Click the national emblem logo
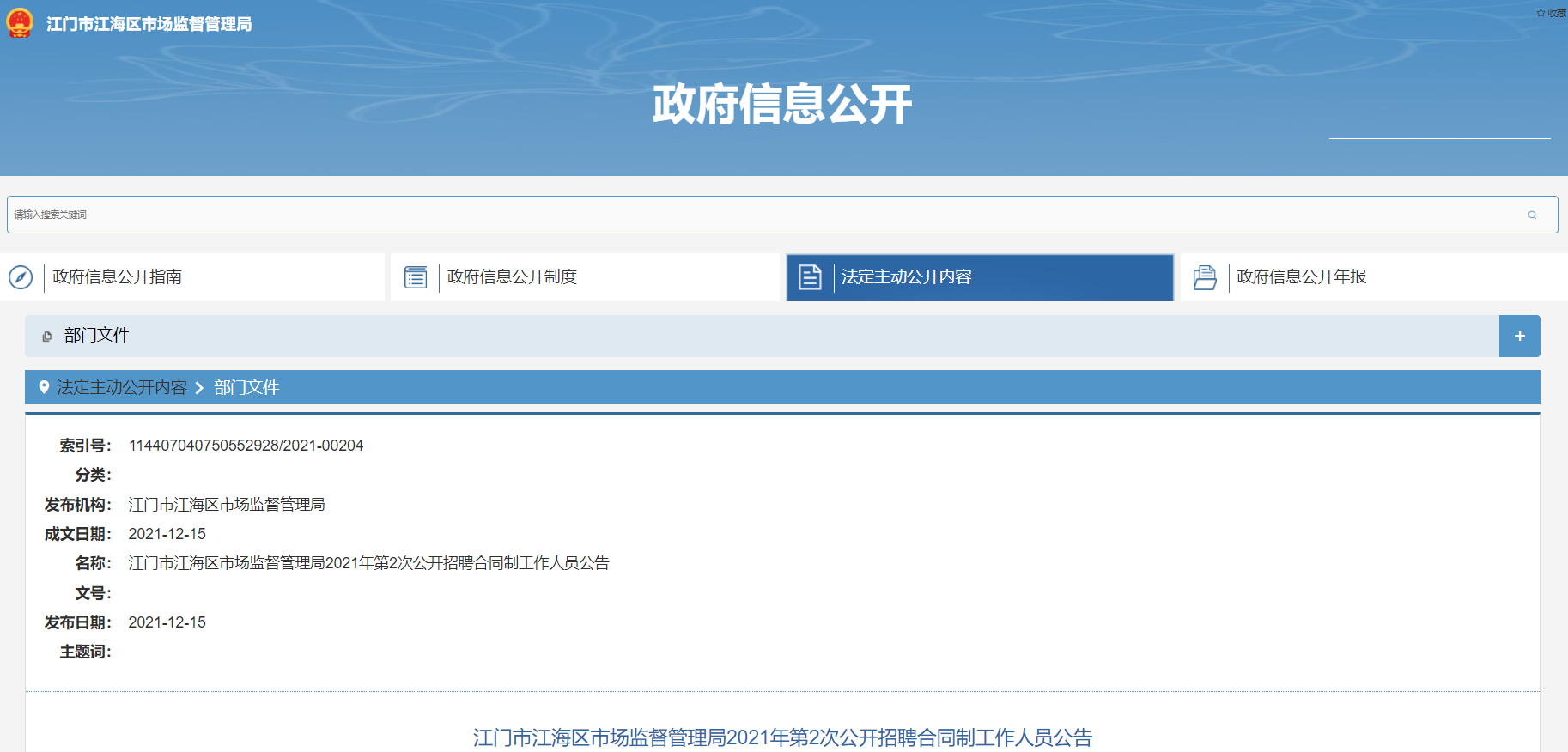This screenshot has height=752, width=1568. tap(20, 23)
